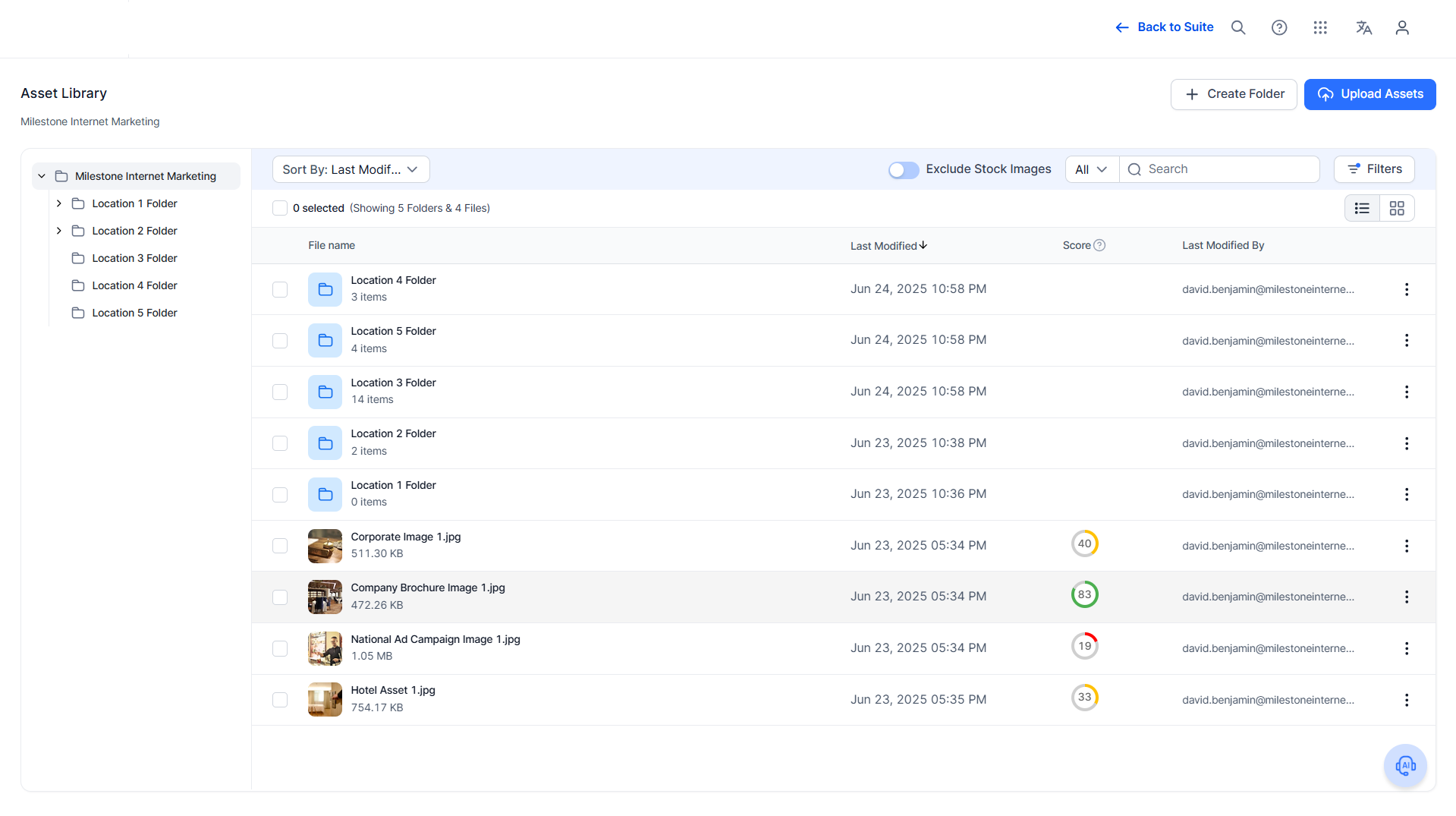Open the help question mark icon

click(x=1279, y=27)
